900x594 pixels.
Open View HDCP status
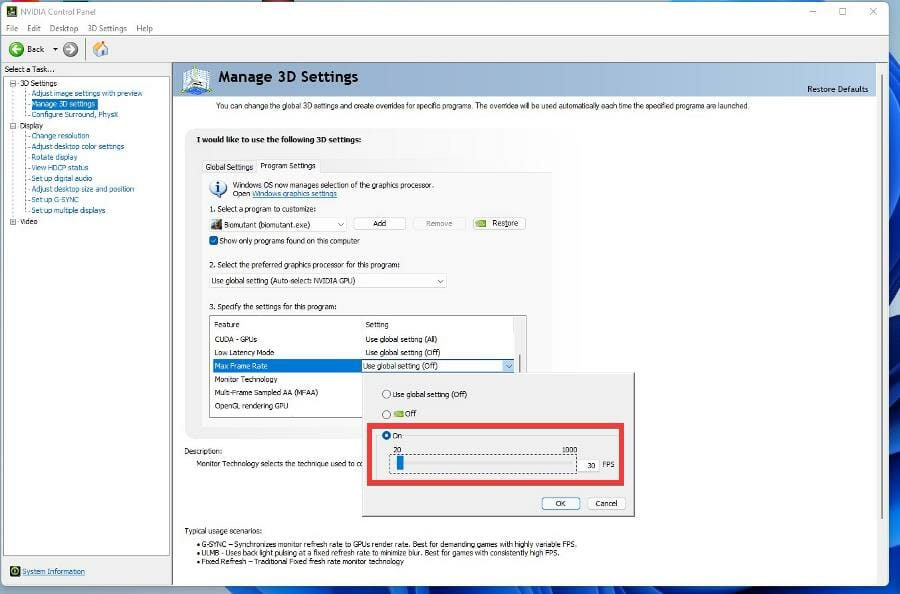click(60, 168)
